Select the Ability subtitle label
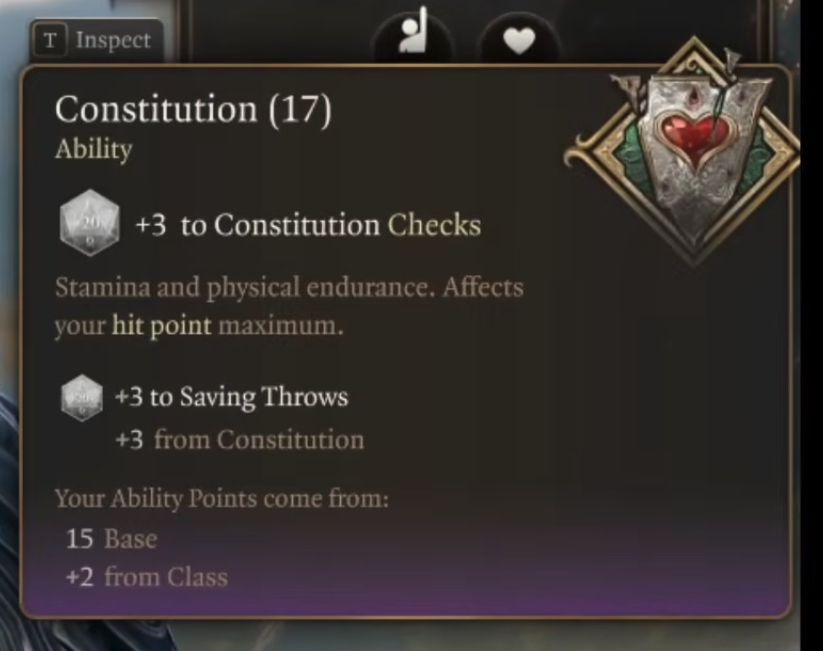Screen dimensions: 823x651 click(x=93, y=149)
